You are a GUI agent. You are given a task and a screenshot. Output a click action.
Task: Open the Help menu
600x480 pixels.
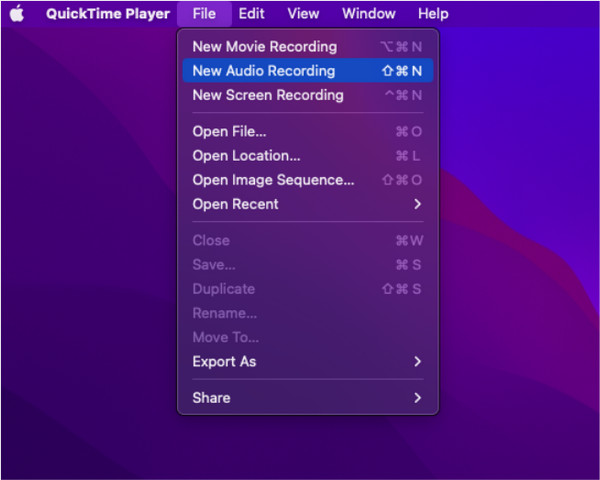coord(433,14)
